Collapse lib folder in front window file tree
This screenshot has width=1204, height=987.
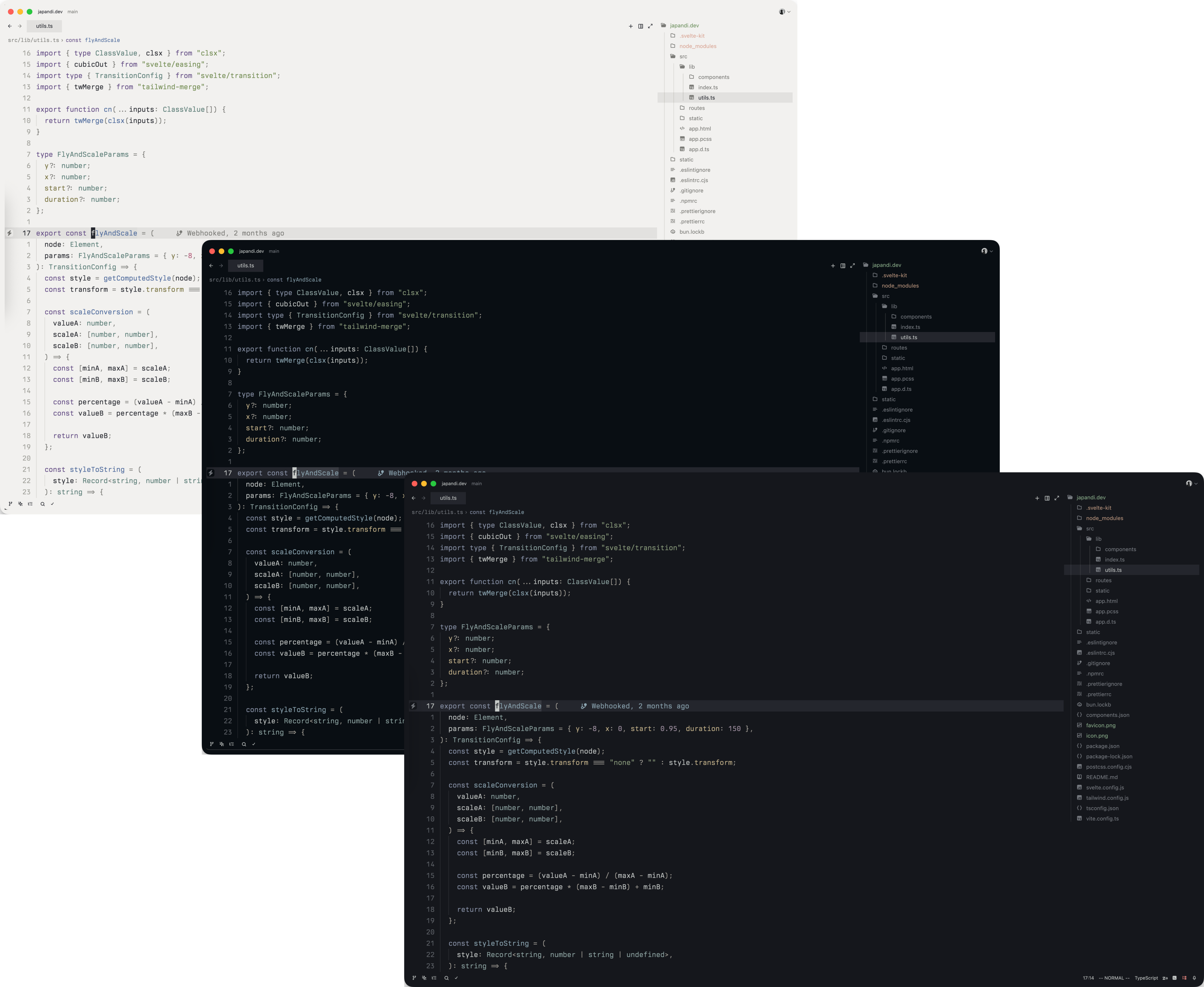1094,539
